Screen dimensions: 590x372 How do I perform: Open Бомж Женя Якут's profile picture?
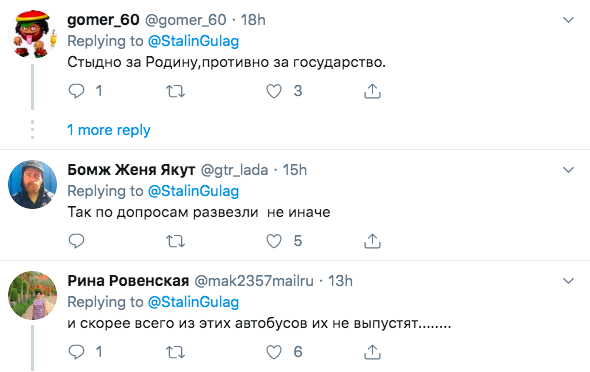click(x=33, y=184)
